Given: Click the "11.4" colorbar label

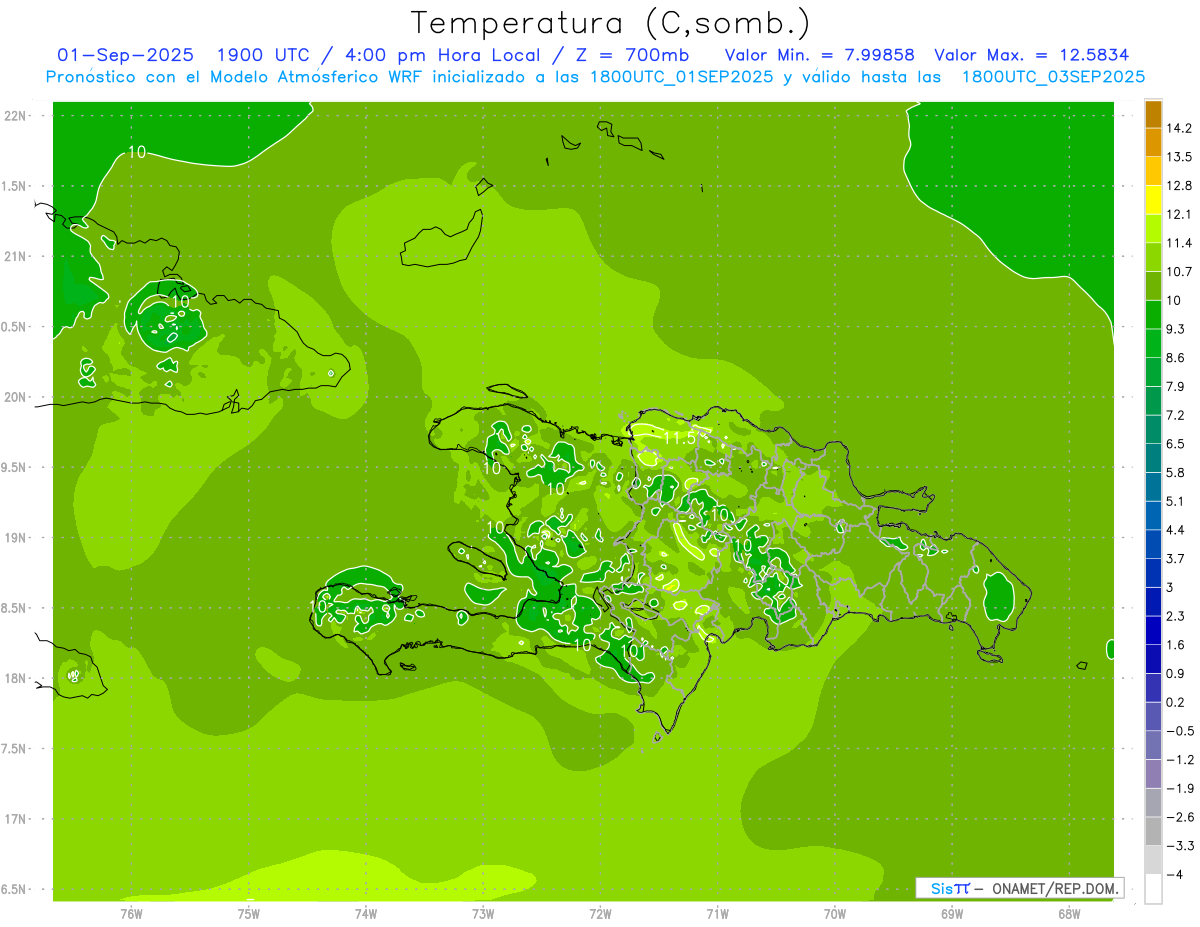Looking at the screenshot, I should point(1179,243).
